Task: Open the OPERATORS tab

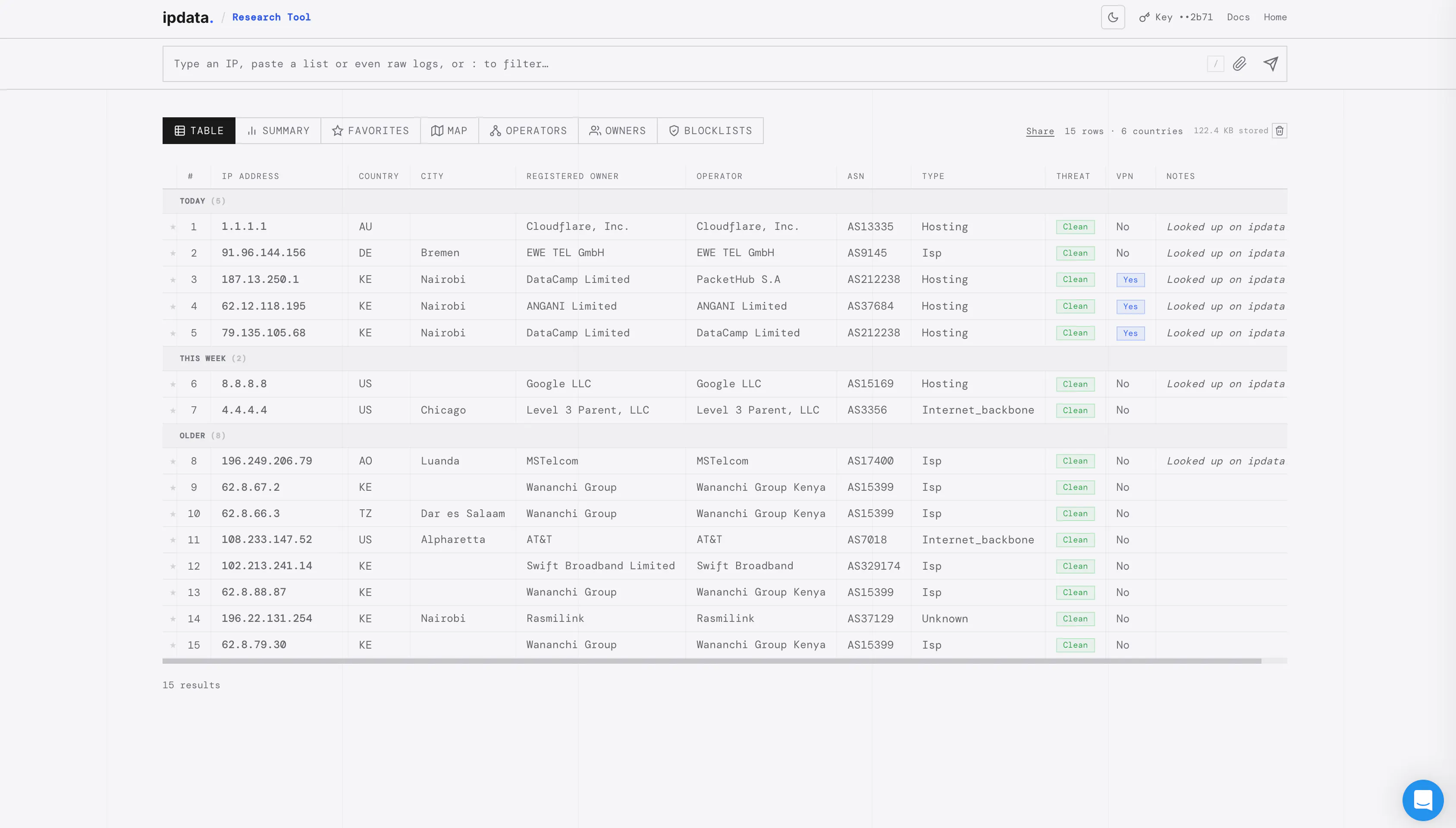Action: pos(529,131)
